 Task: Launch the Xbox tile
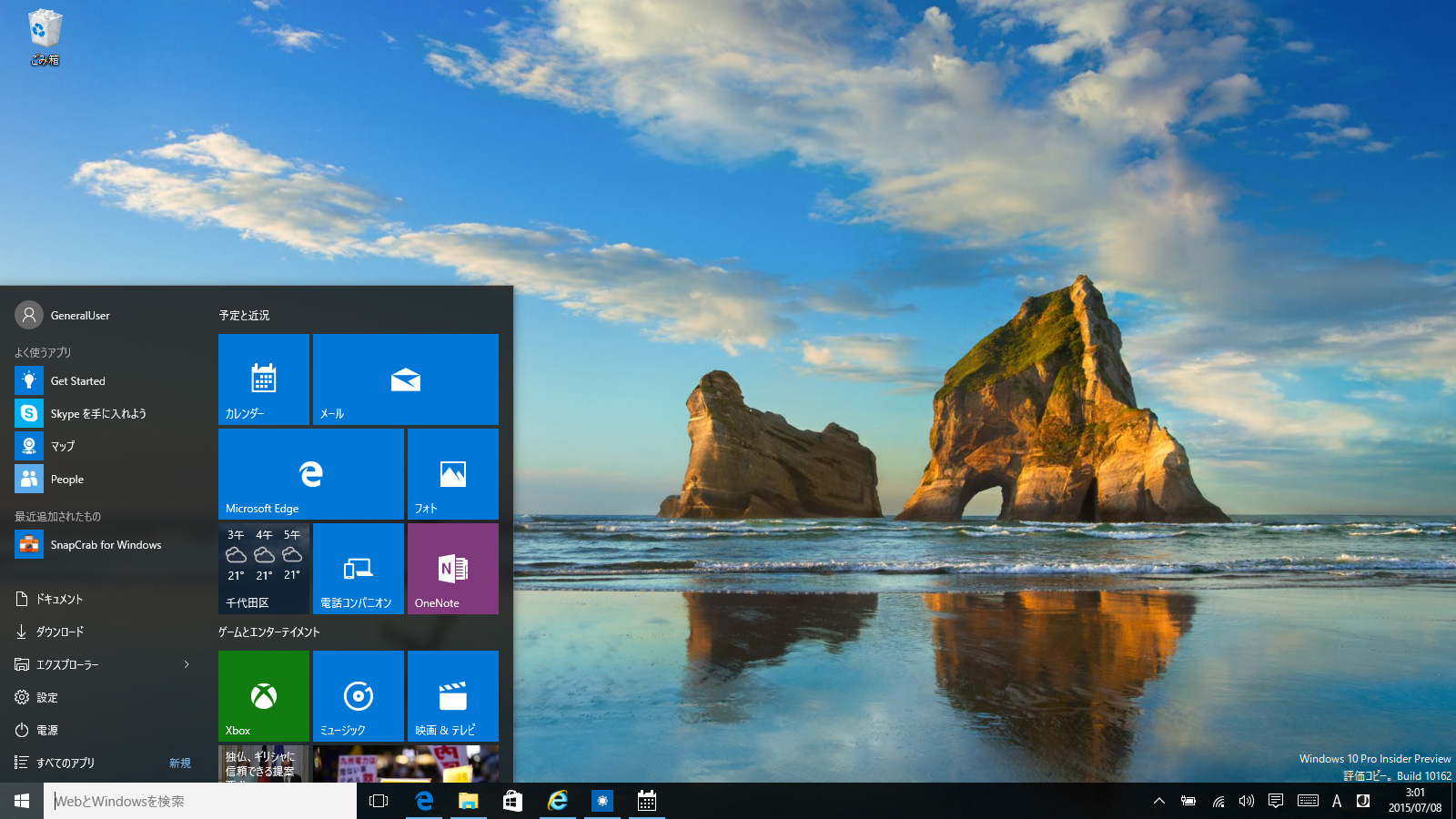[x=264, y=696]
